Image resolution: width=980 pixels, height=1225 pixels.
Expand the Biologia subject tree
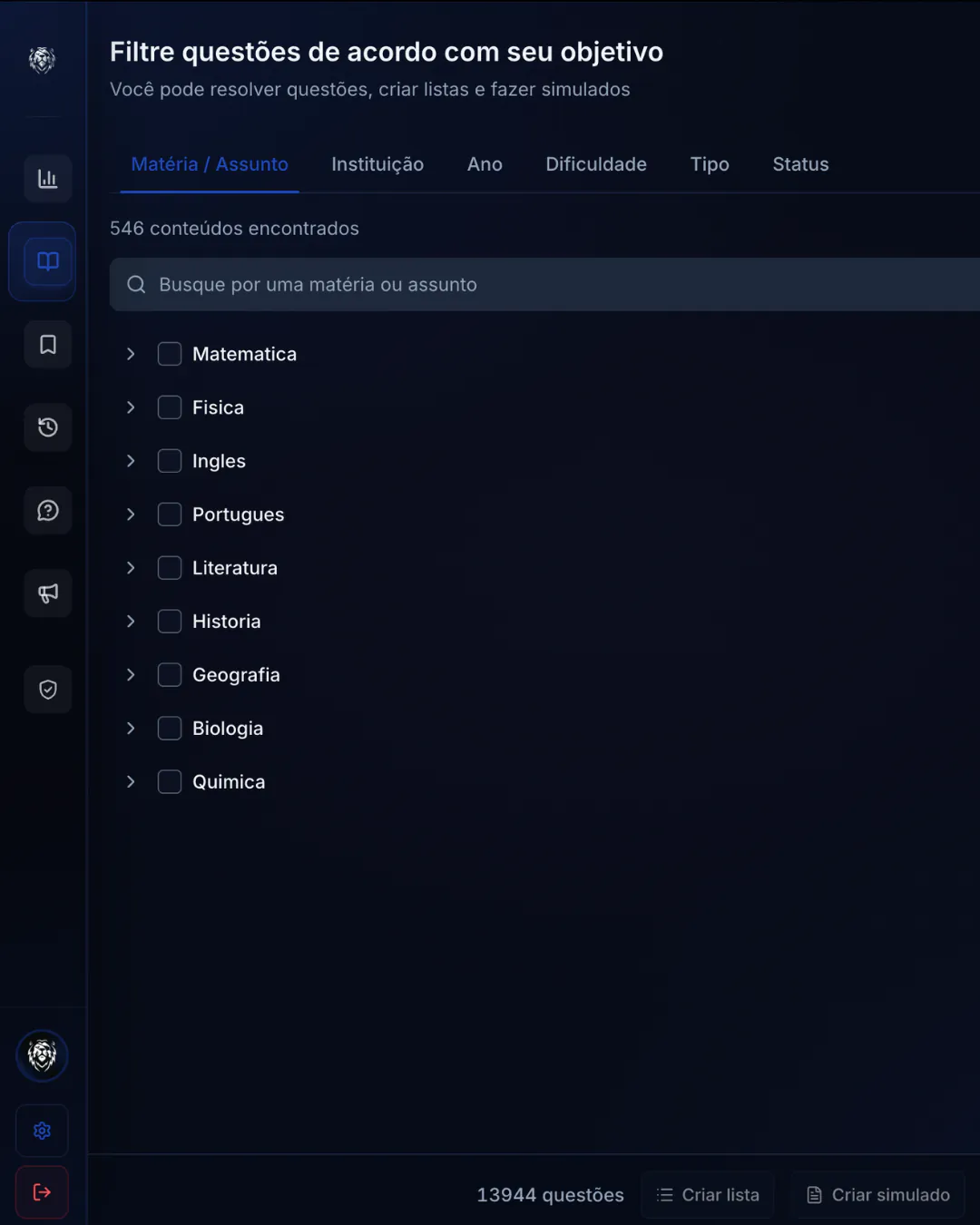pos(131,729)
